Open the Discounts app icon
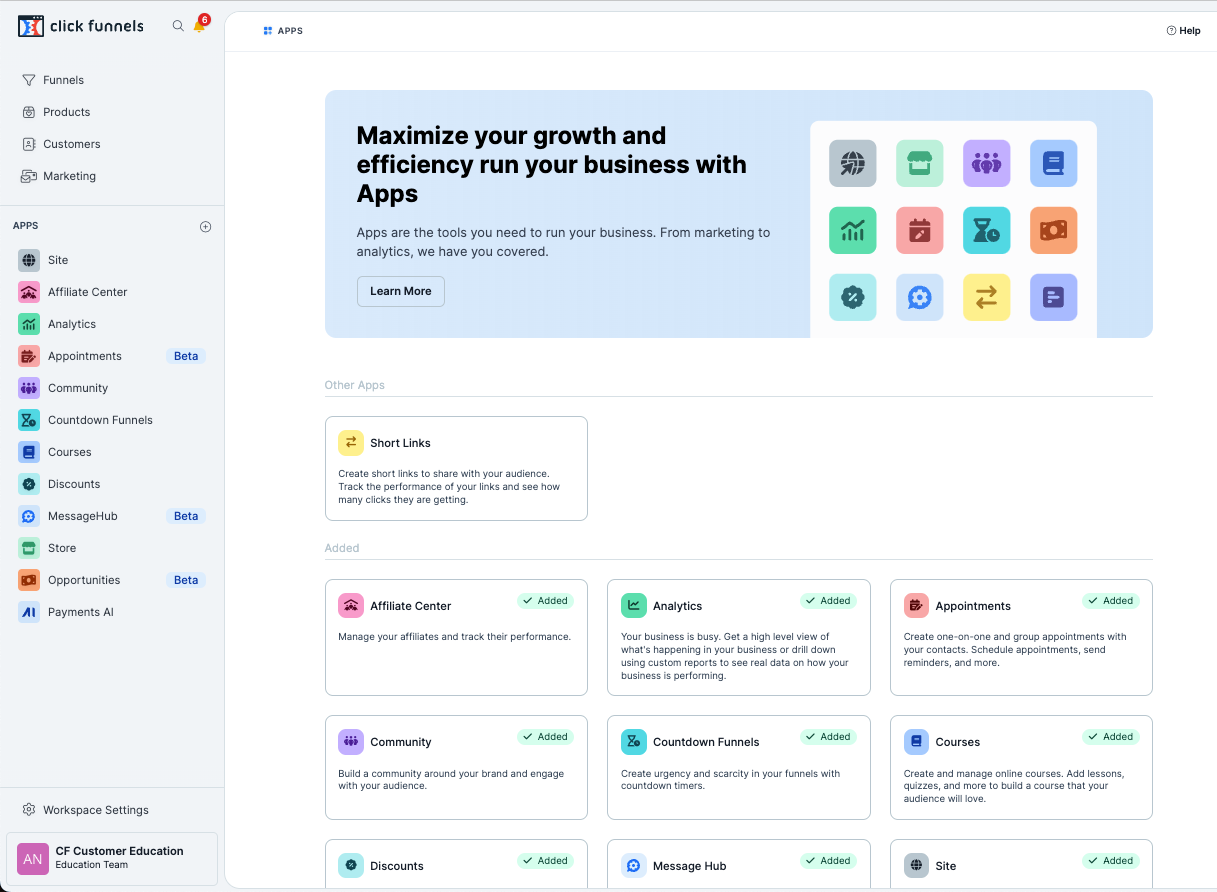The image size is (1217, 892). coord(27,483)
